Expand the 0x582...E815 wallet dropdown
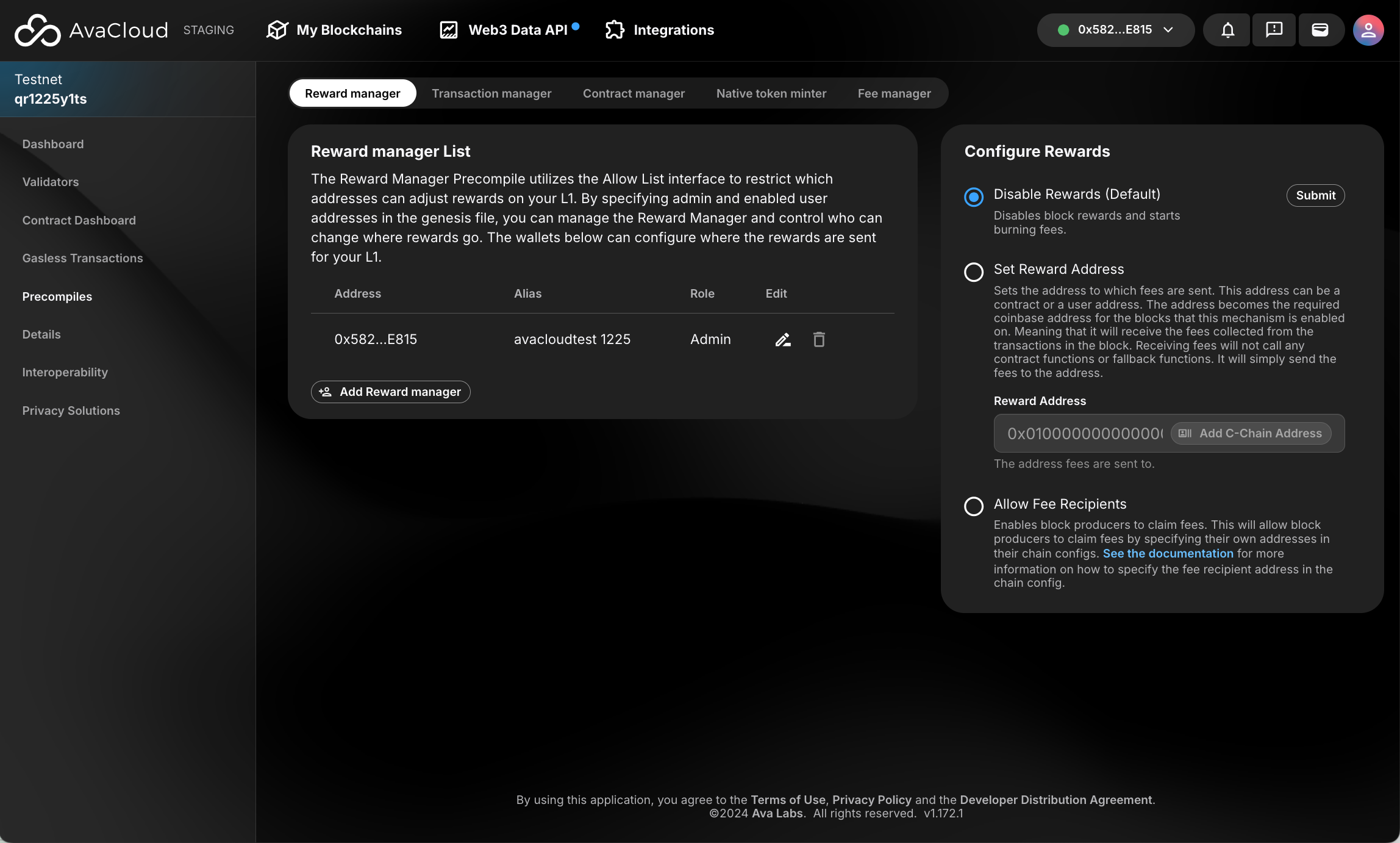Screen dimensions: 1400x843 point(1115,30)
